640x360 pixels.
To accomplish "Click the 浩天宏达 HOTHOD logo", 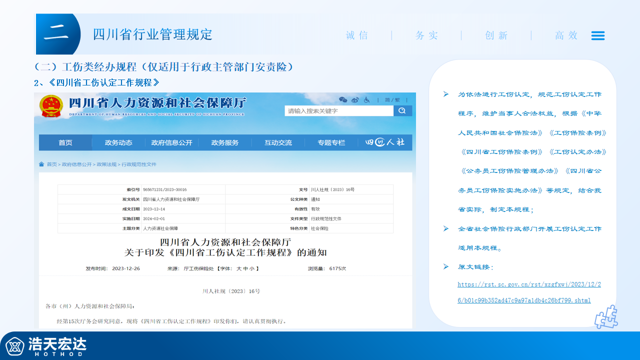I will click(x=46, y=347).
